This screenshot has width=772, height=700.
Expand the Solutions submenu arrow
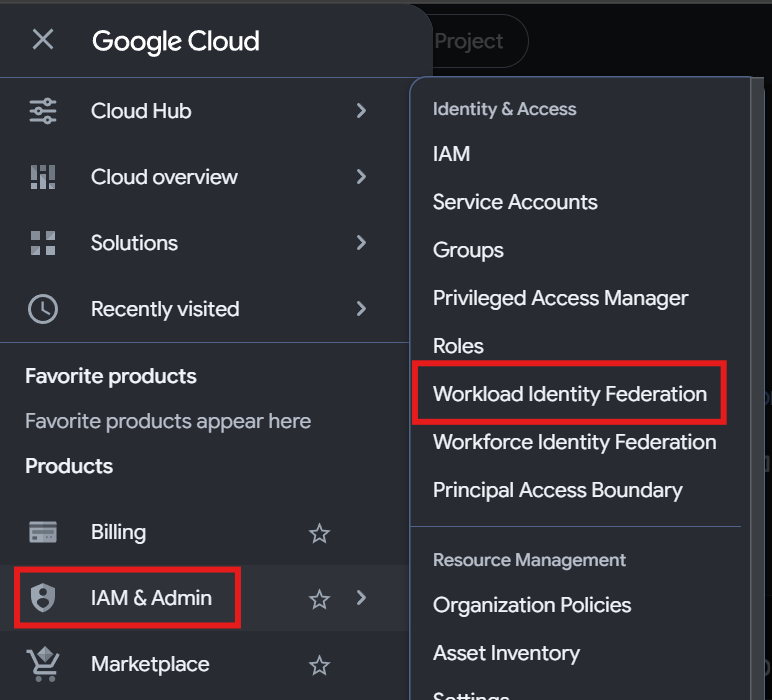tap(361, 242)
